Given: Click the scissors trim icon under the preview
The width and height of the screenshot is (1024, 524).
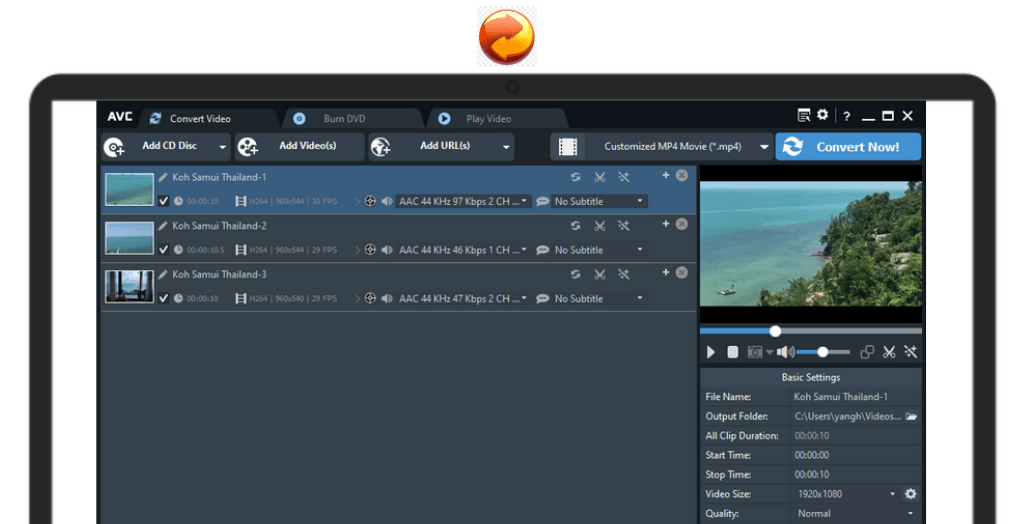Looking at the screenshot, I should click(x=889, y=352).
